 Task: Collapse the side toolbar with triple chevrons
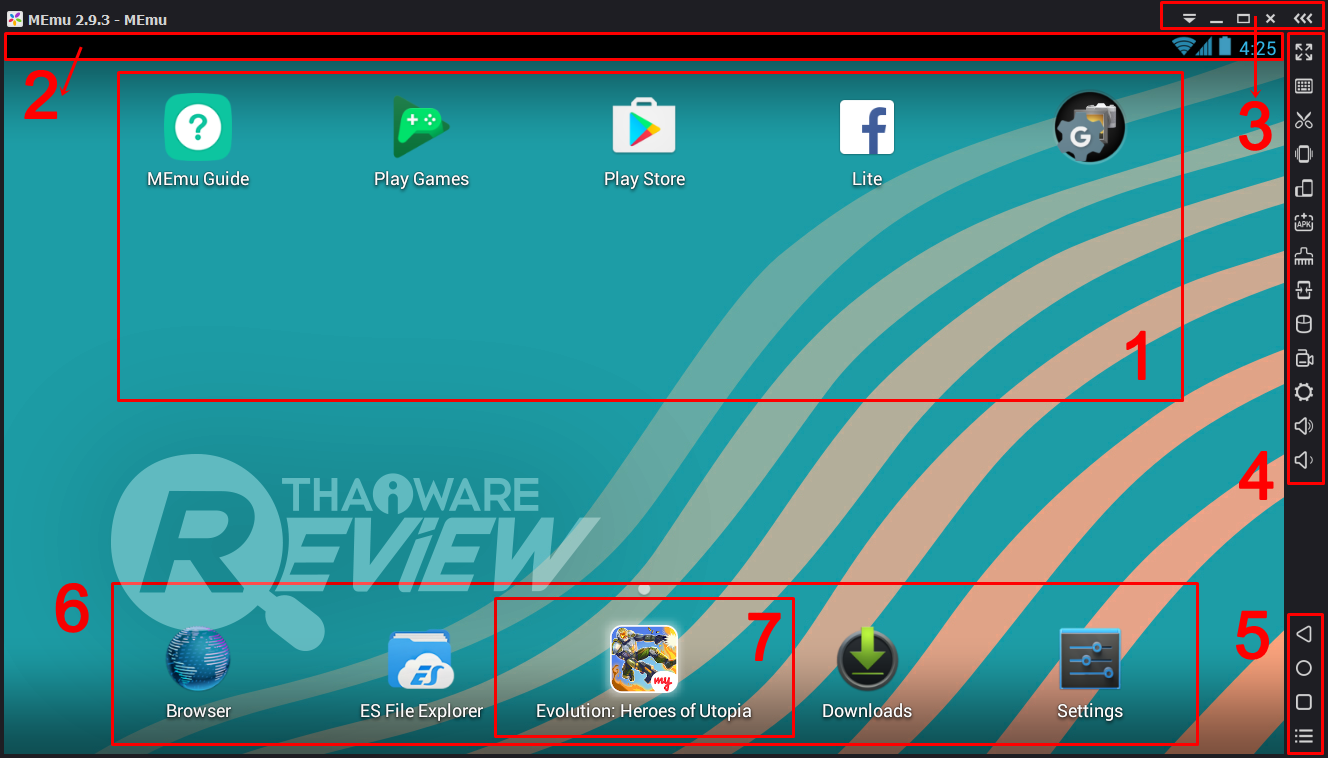pyautogui.click(x=1303, y=18)
